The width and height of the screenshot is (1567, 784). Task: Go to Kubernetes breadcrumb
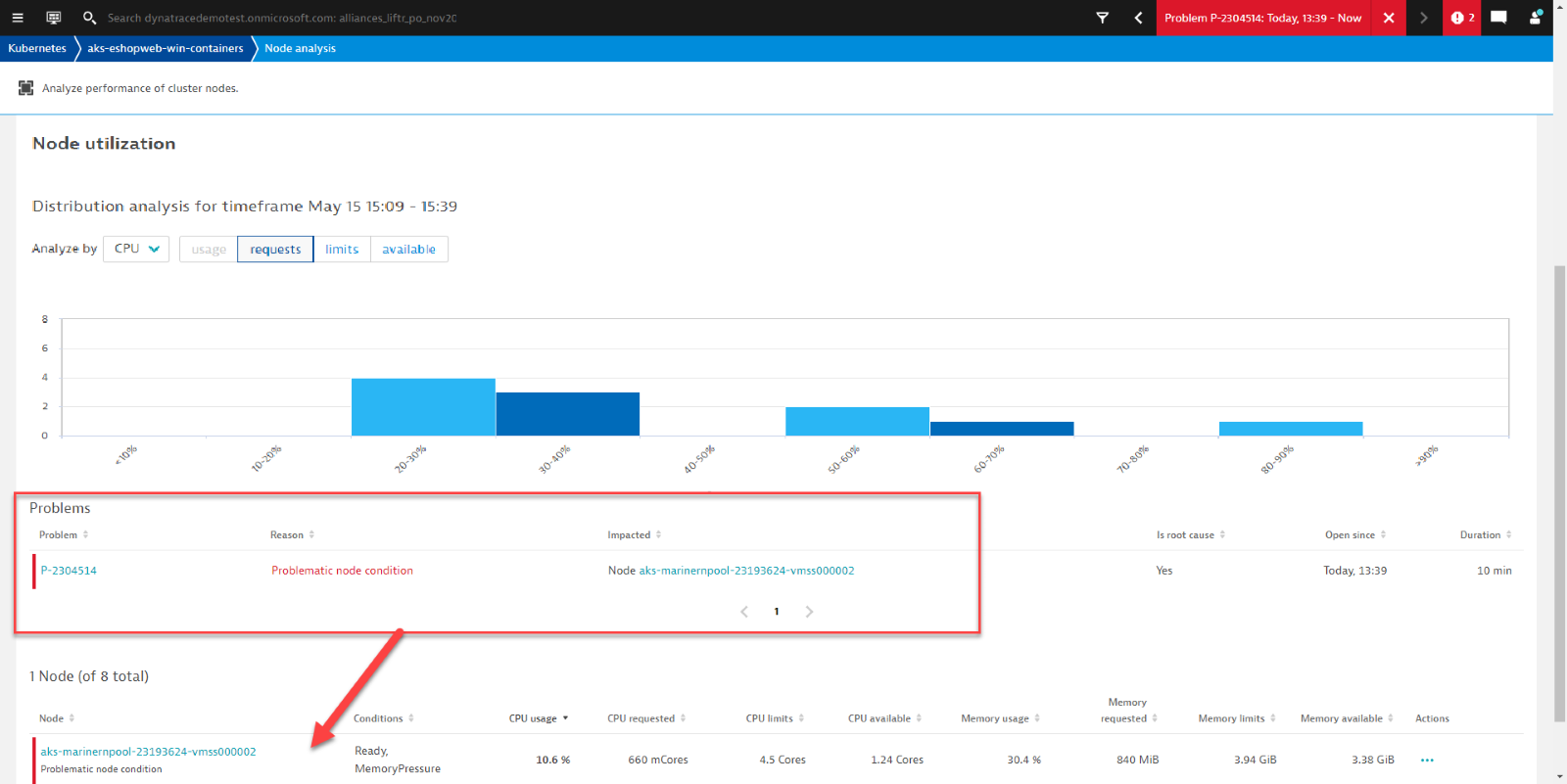coord(37,48)
